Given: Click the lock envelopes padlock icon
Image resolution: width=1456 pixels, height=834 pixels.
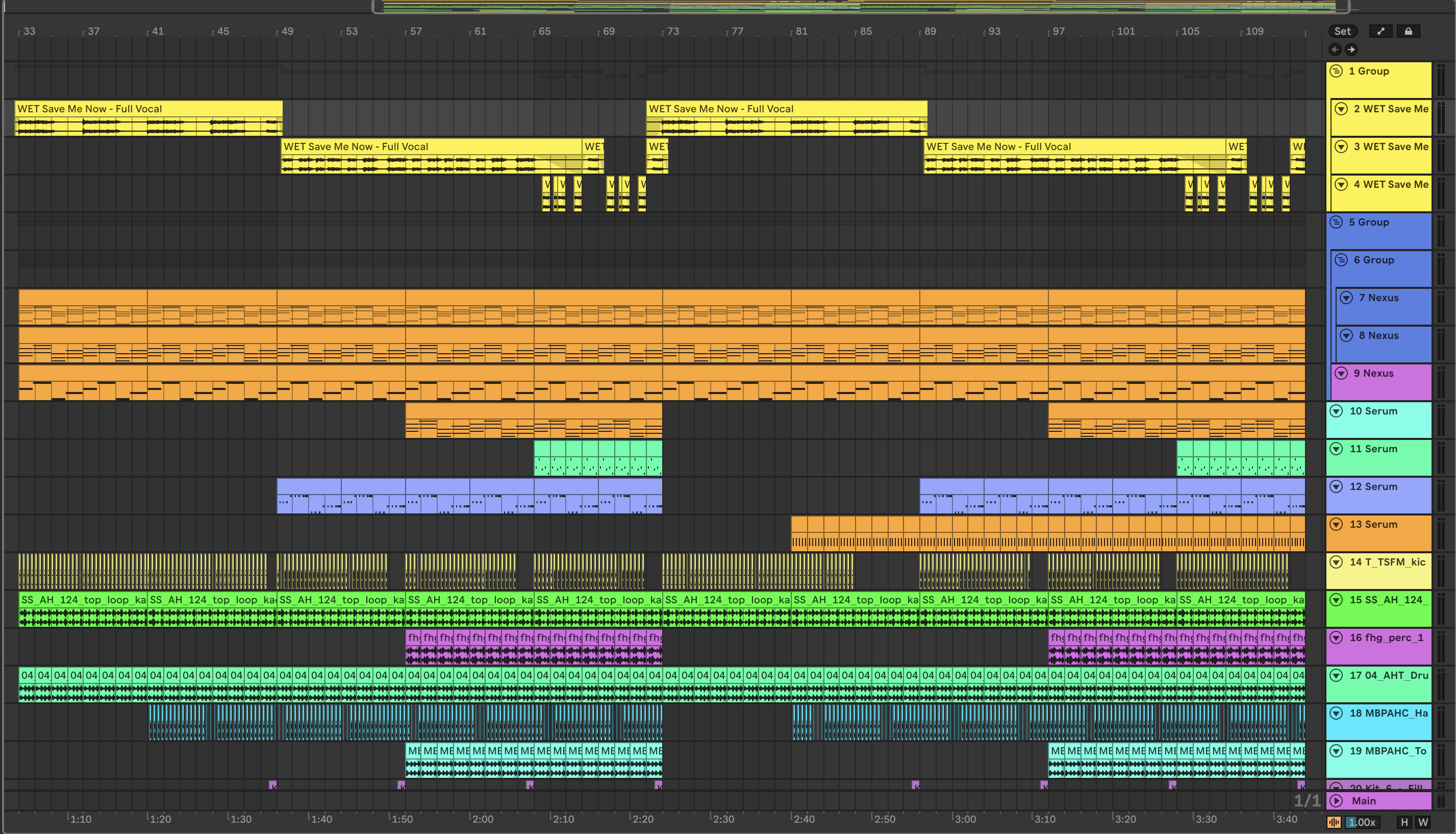Looking at the screenshot, I should (1408, 32).
